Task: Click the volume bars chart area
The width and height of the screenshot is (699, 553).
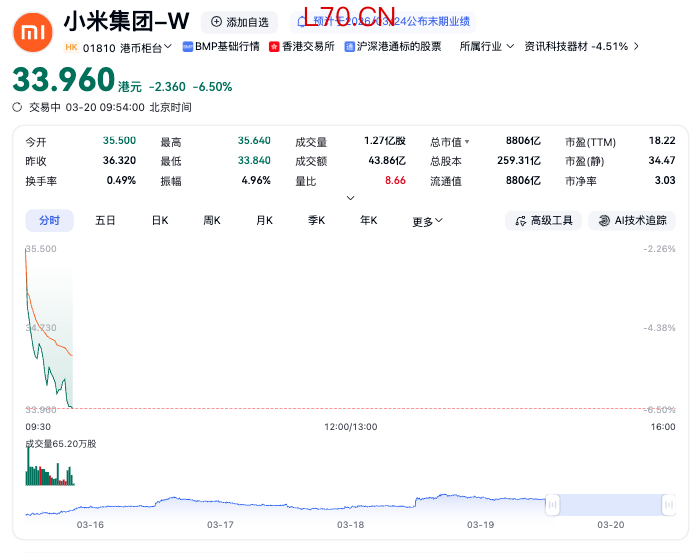Action: [50, 467]
